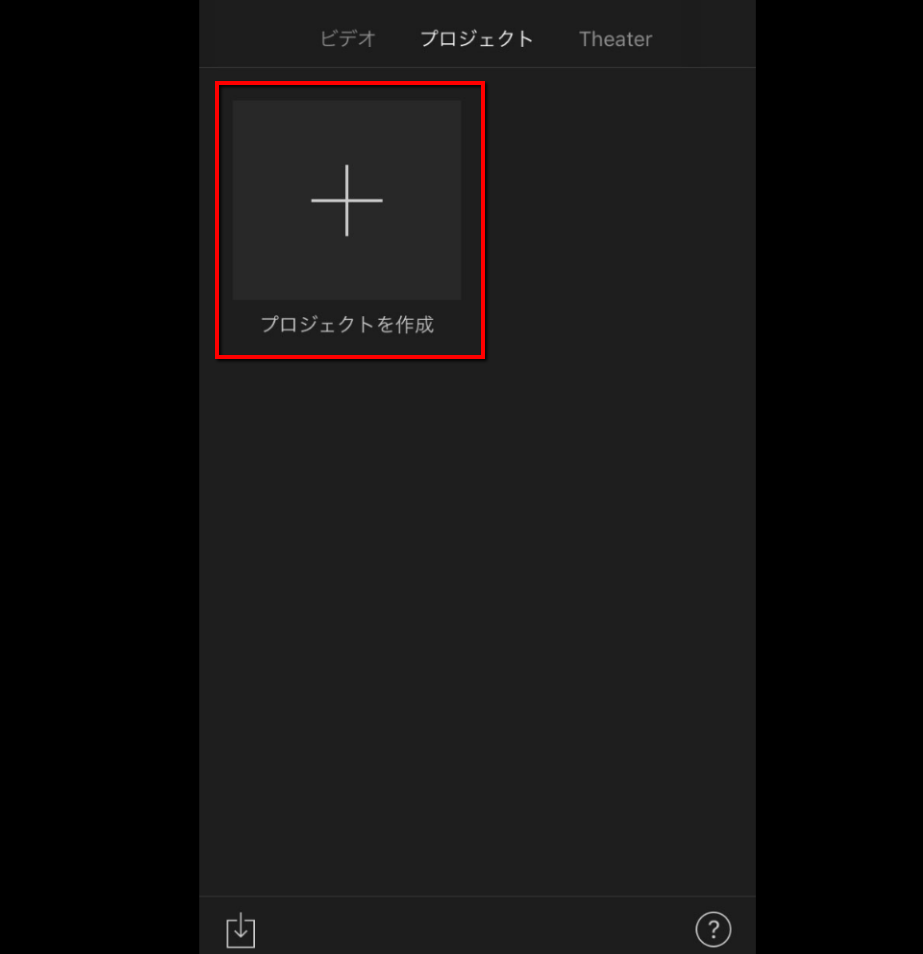Select the プロジェクト tab
Image resolution: width=923 pixels, height=954 pixels.
click(477, 39)
